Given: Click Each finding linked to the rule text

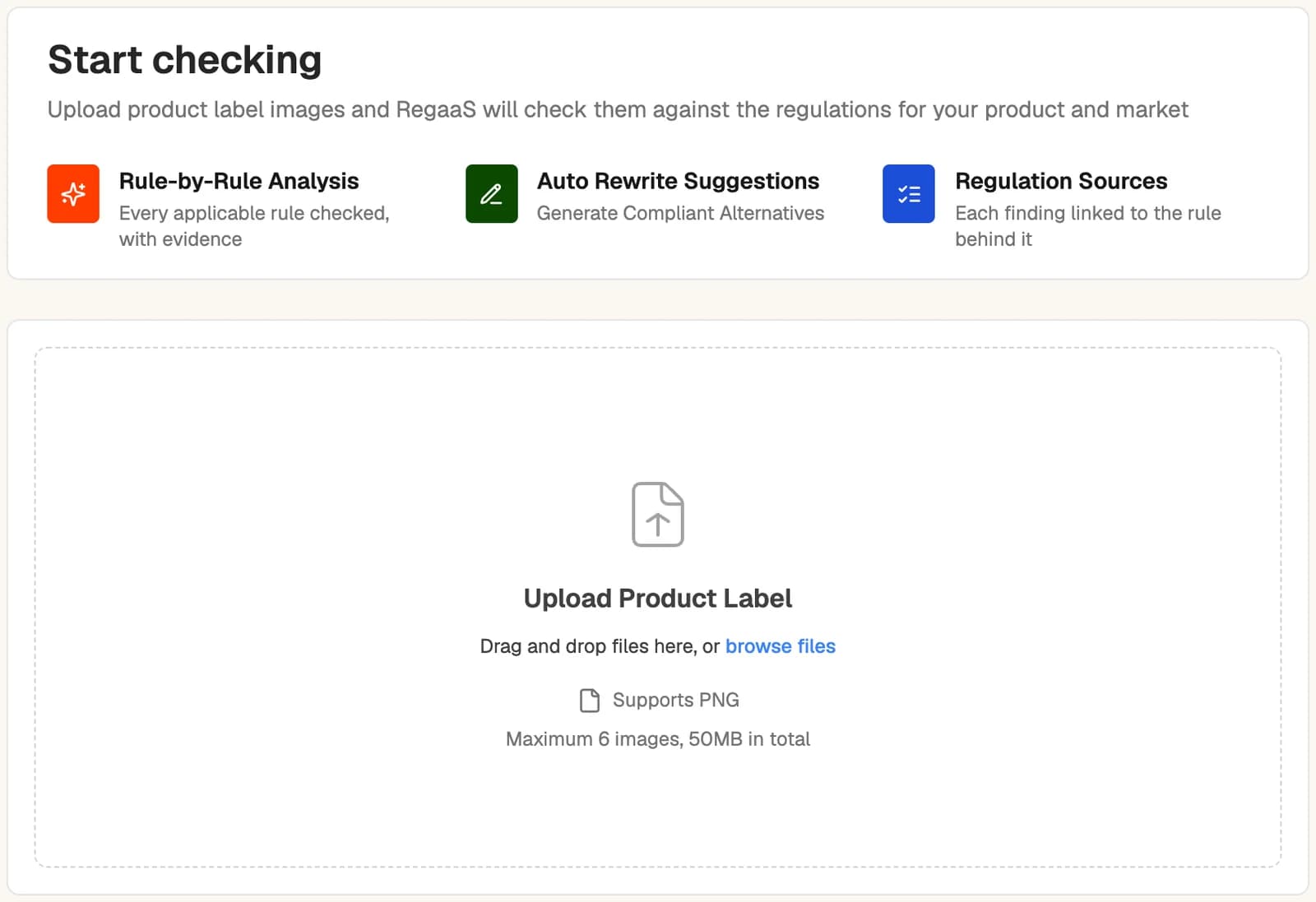Looking at the screenshot, I should point(1088,226).
